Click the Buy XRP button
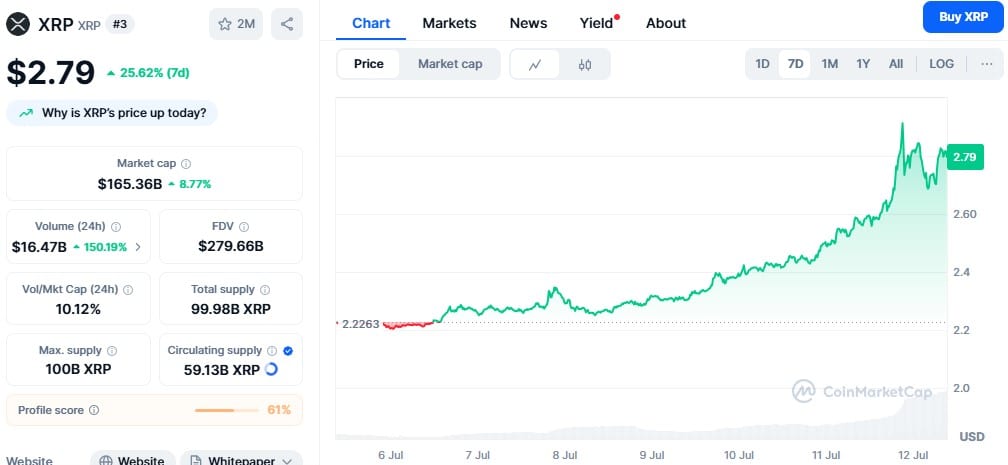The width and height of the screenshot is (1008, 465). click(x=963, y=17)
